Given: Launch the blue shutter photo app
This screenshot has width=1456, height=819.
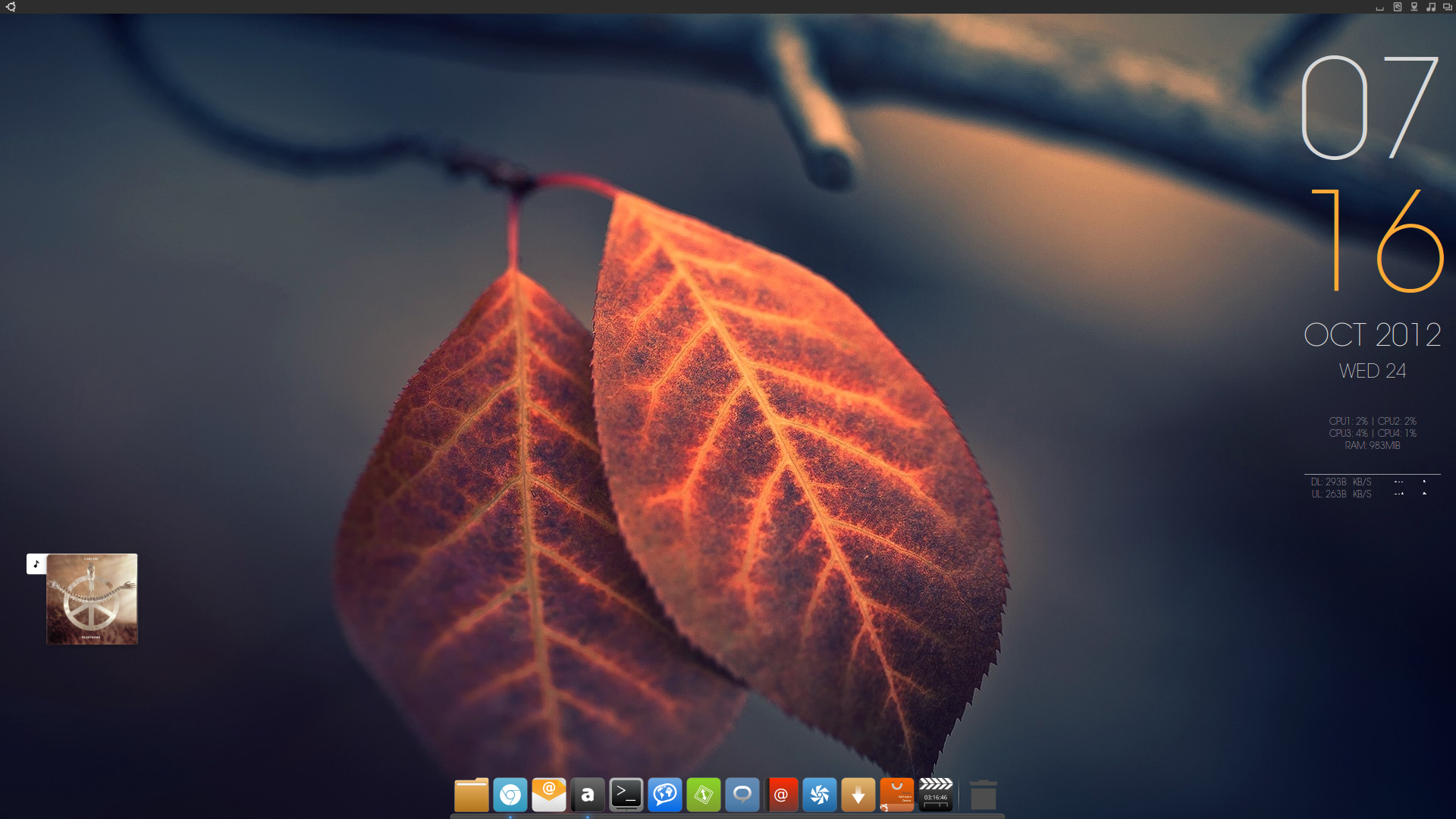Looking at the screenshot, I should click(820, 795).
